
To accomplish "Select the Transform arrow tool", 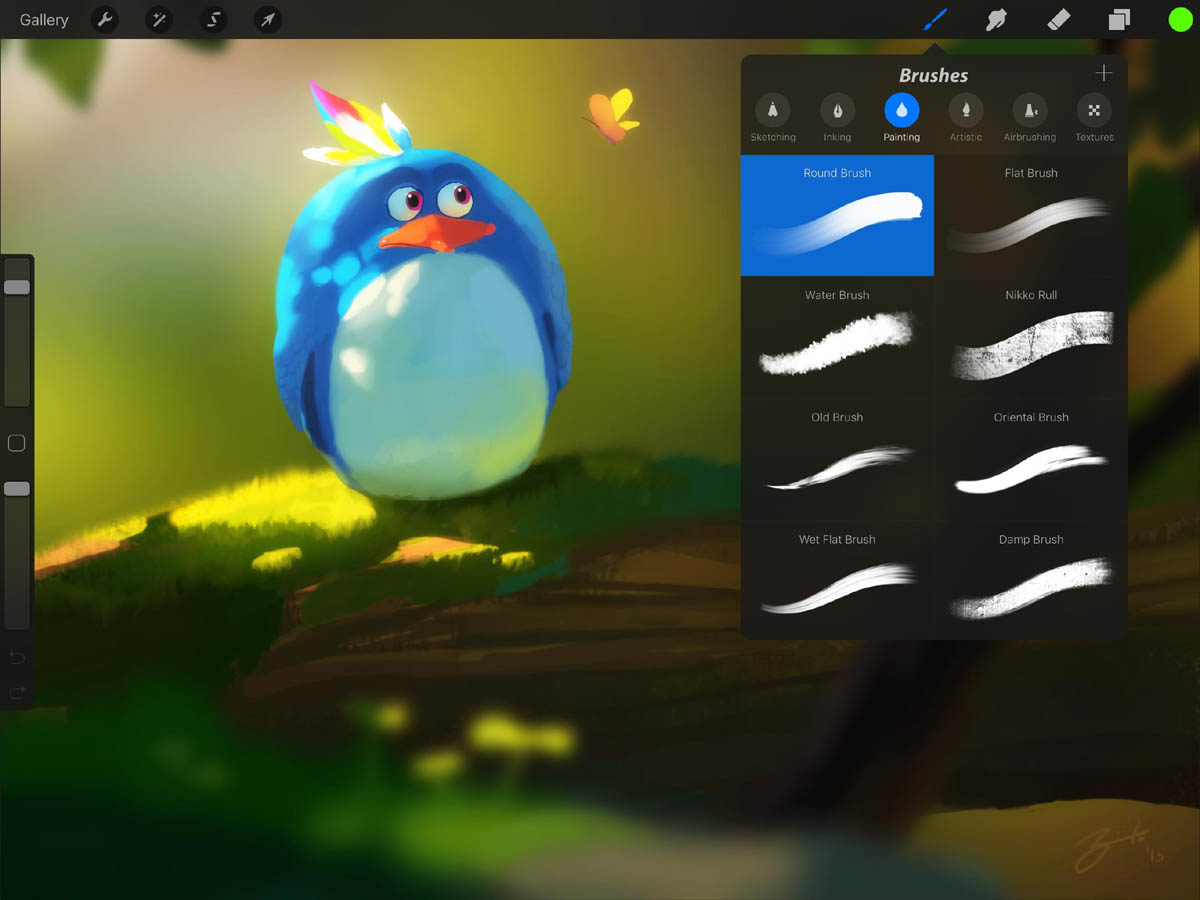I will 267,19.
